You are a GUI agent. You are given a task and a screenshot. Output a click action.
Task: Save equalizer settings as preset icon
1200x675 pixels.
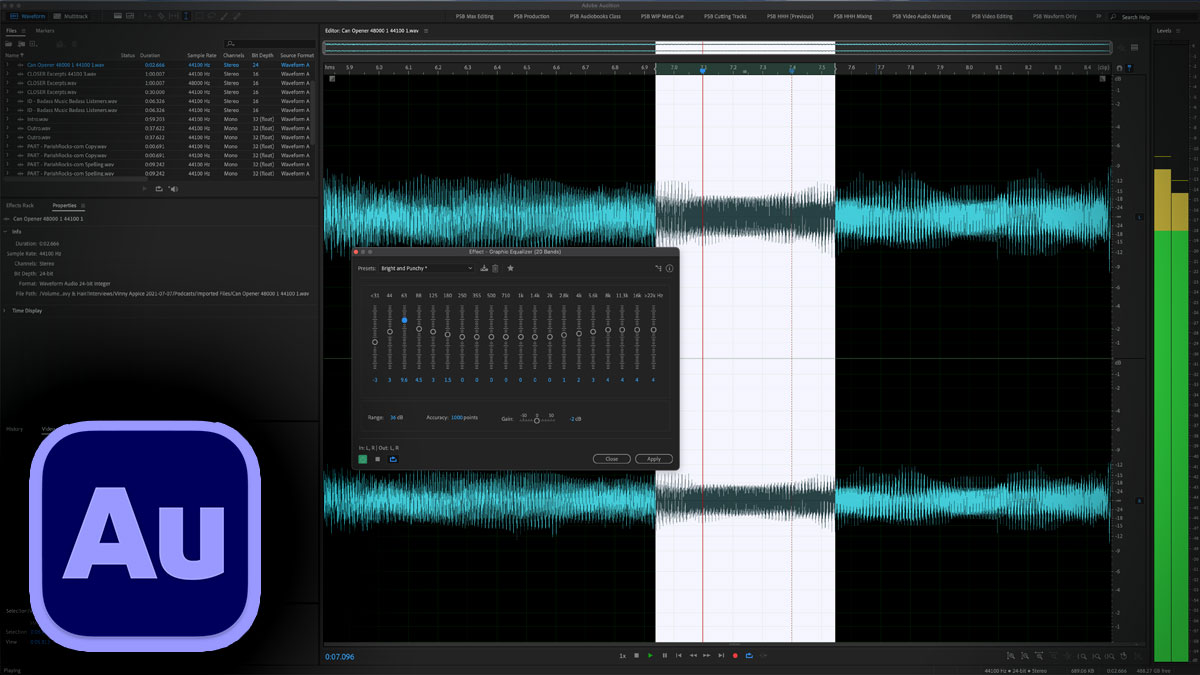[x=484, y=268]
